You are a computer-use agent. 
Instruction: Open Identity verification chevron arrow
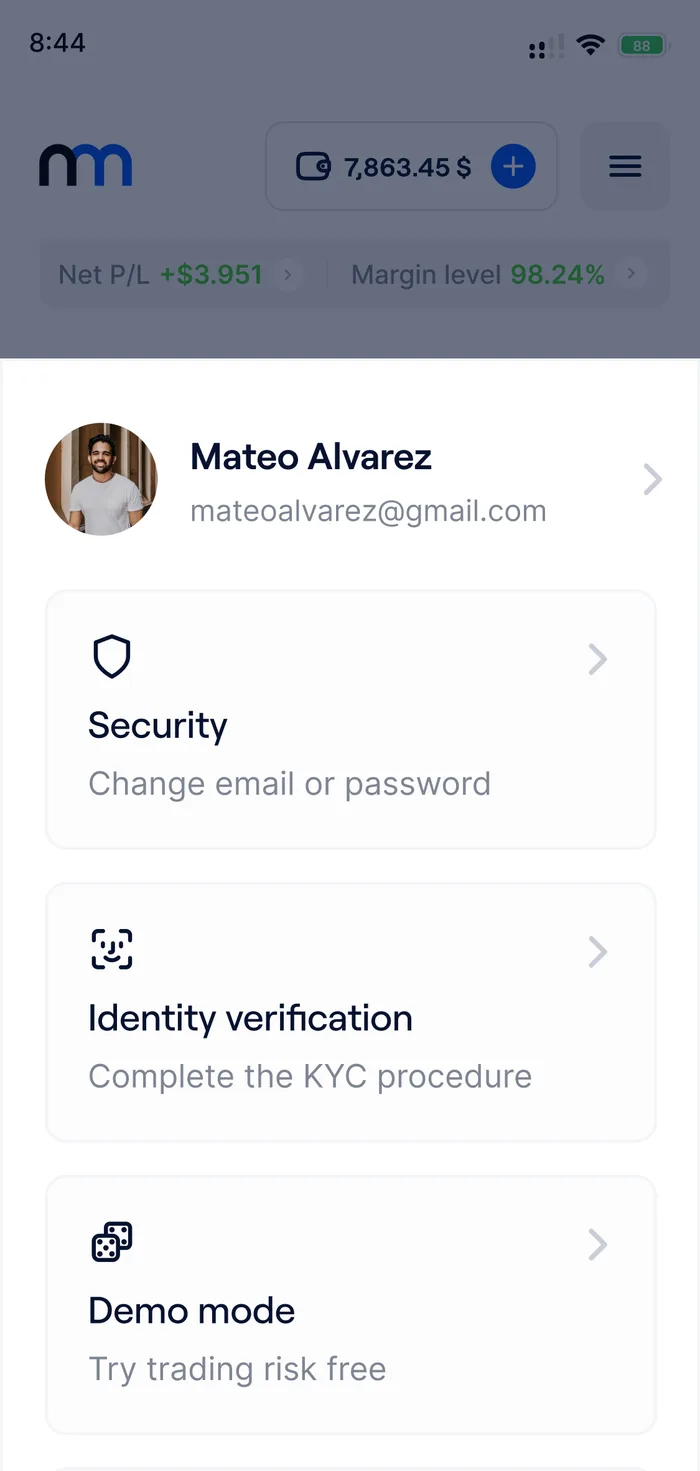tap(598, 952)
